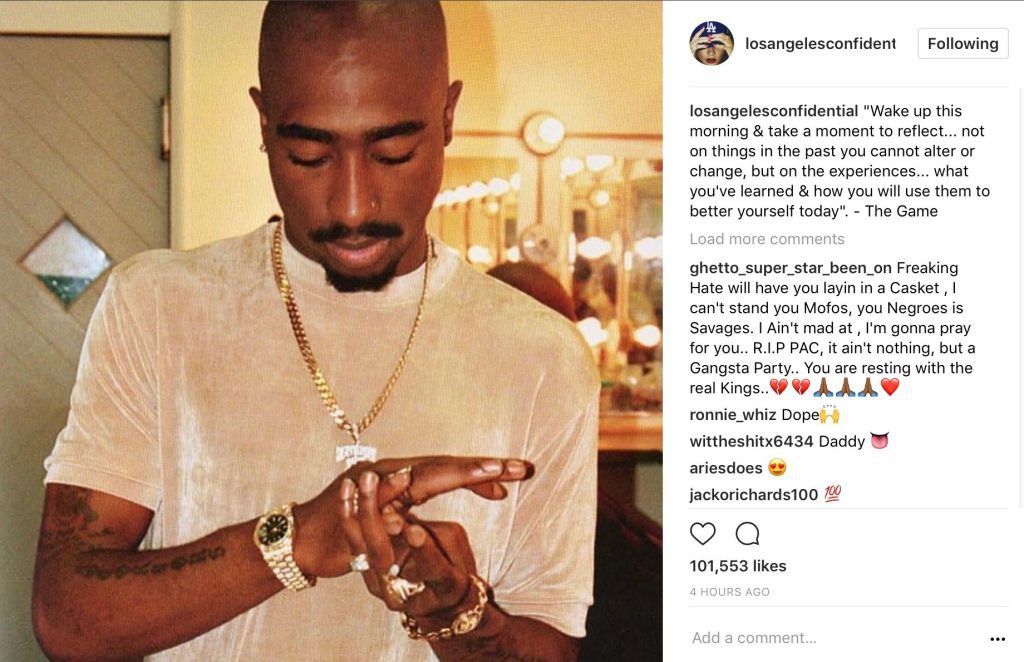1024x662 pixels.
Task: Open the losangelesconfidential profile avatar
Action: 711,43
